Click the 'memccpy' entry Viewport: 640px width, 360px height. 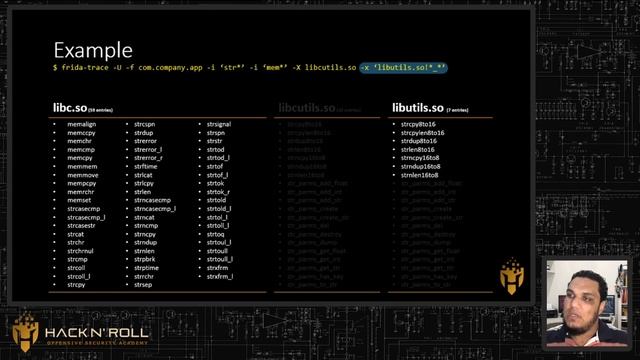(x=81, y=133)
